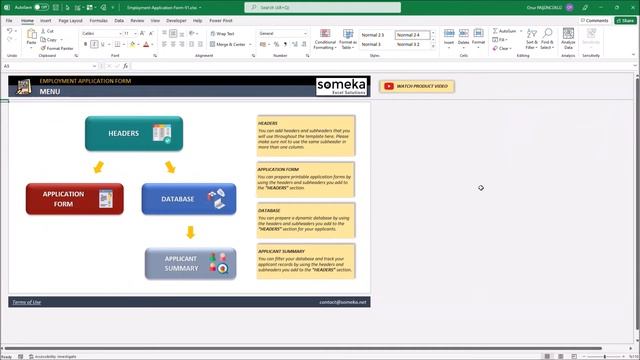
Task: Click Align Left icon
Action: pos(164,44)
